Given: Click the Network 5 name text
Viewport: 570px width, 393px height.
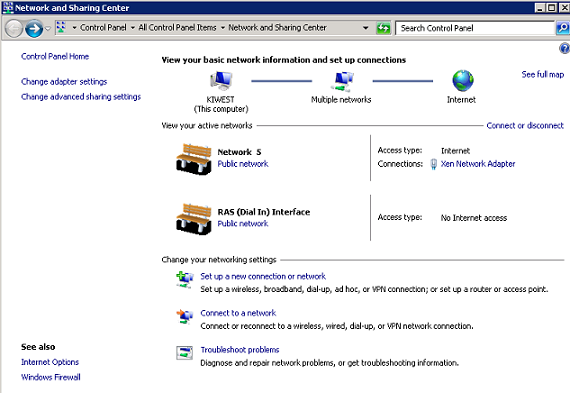Looking at the screenshot, I should (239, 152).
